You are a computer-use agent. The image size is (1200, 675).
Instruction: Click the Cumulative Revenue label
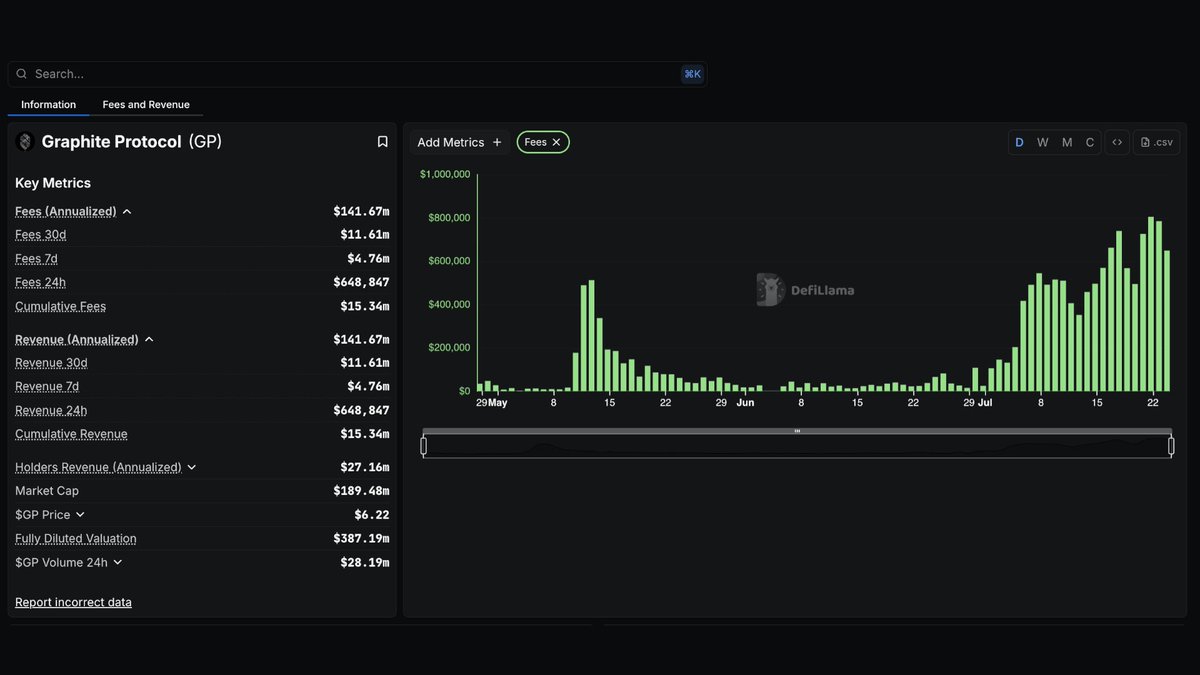[71, 435]
